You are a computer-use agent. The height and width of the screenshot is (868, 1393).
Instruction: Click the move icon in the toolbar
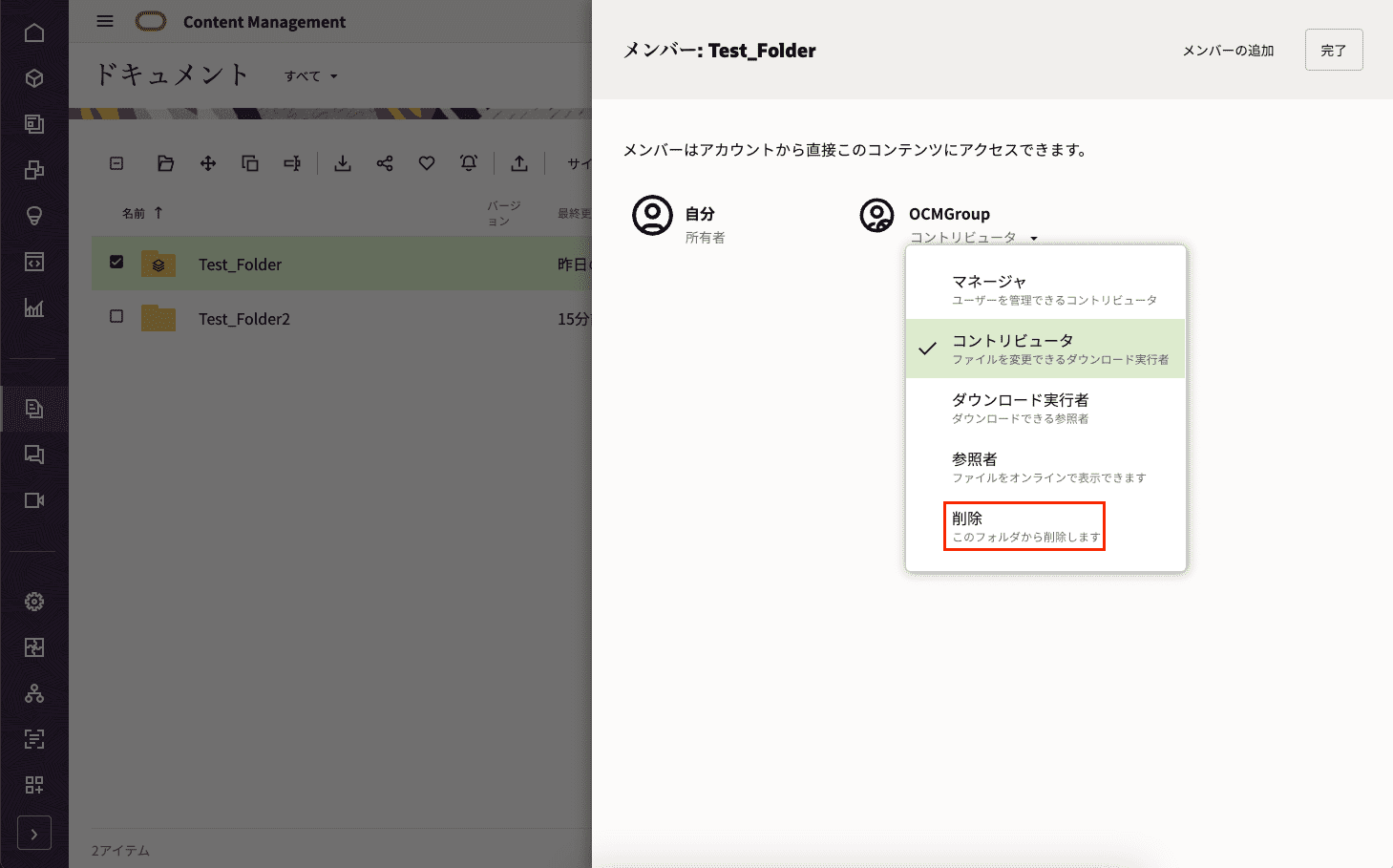208,163
